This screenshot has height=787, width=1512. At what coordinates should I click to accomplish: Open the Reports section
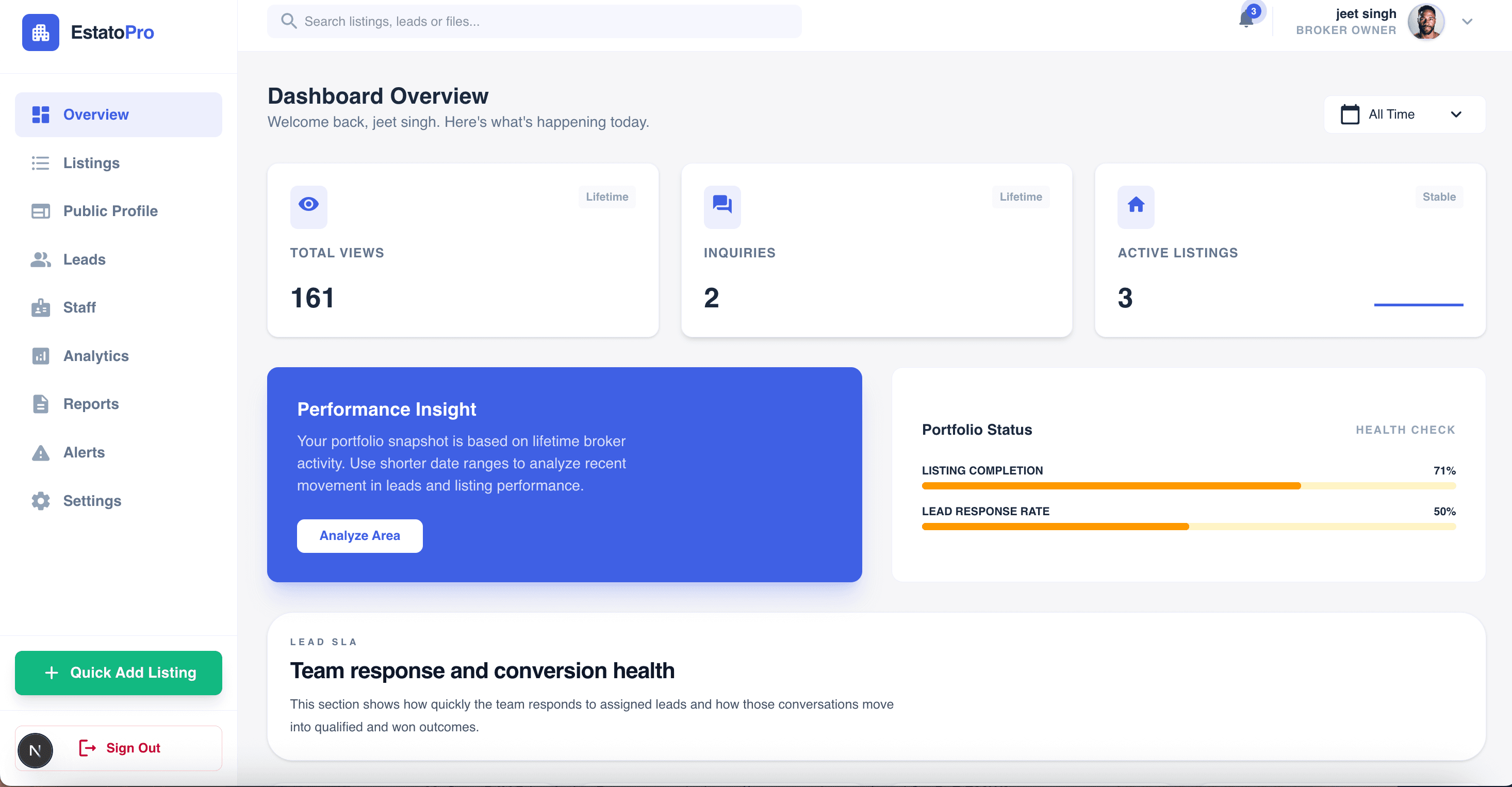119,404
